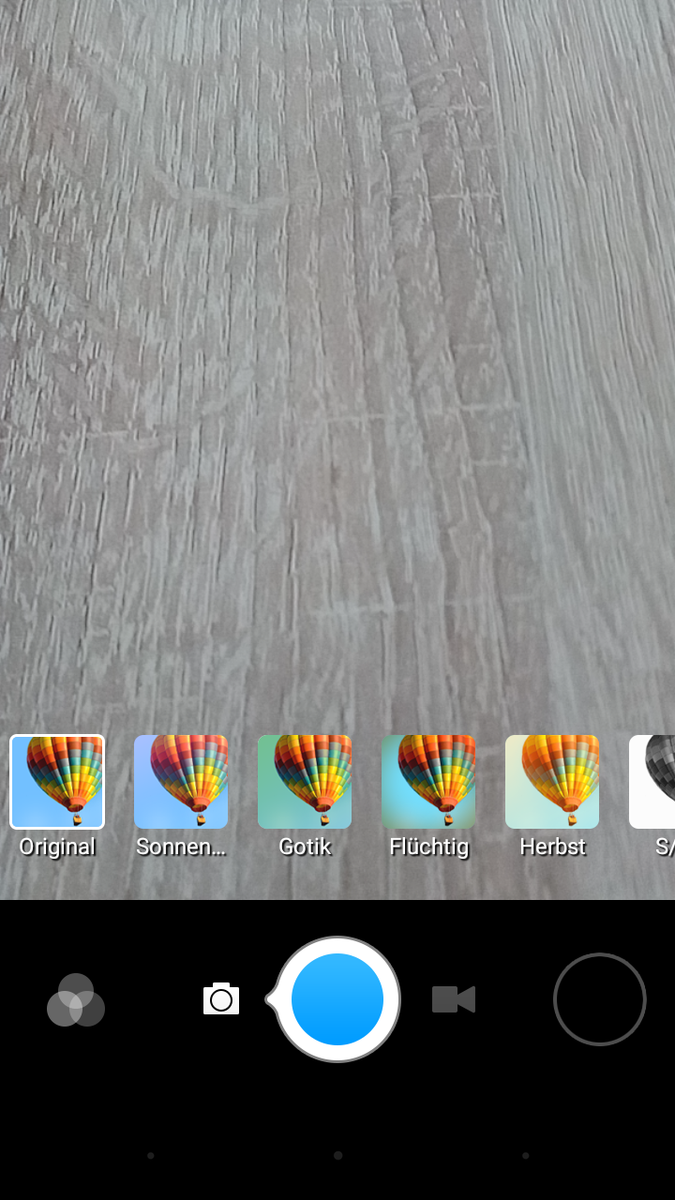
Task: Select the partially visible black-and-white filter
Action: coord(652,782)
